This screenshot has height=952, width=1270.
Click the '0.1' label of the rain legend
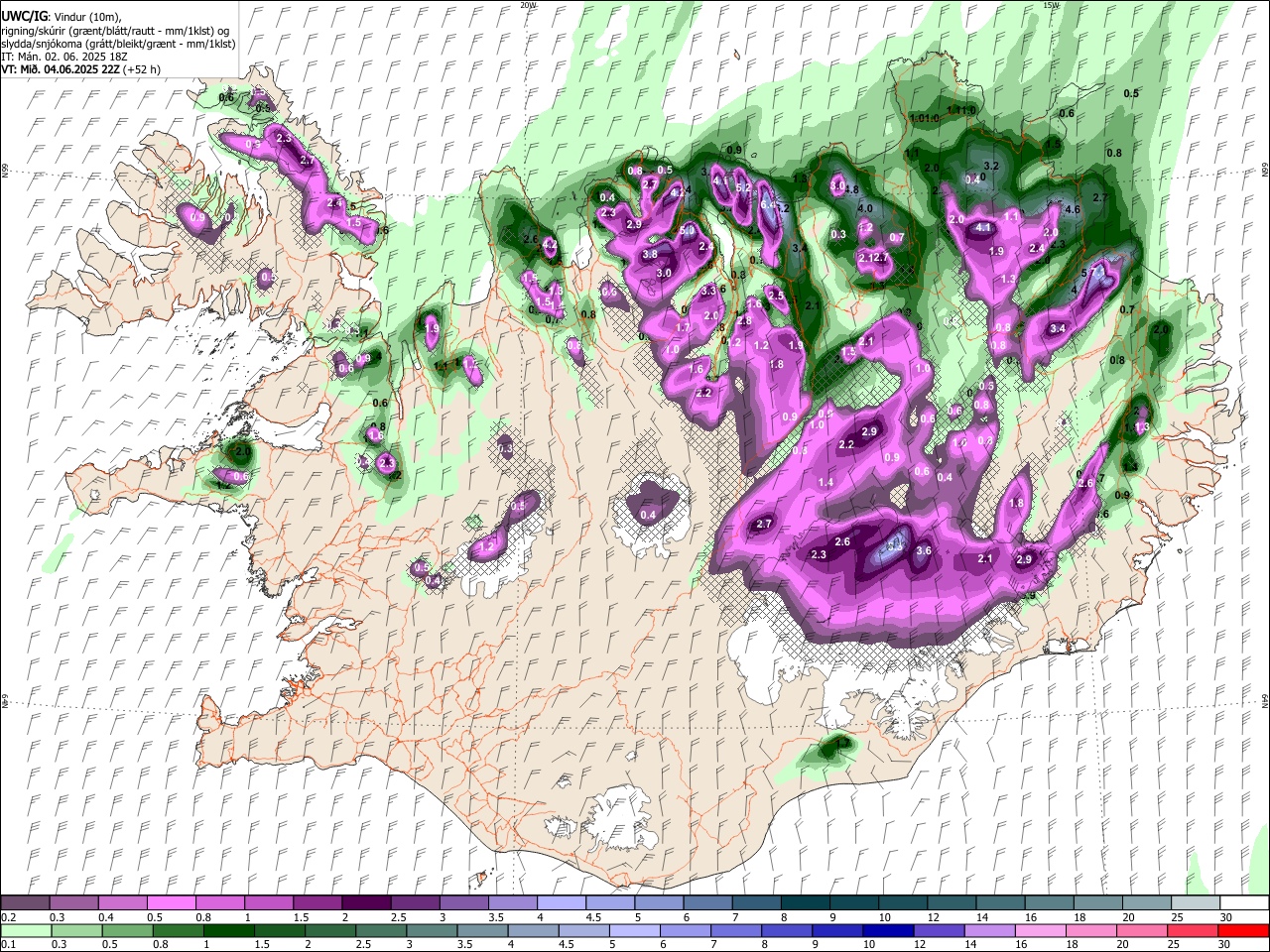(x=8, y=944)
